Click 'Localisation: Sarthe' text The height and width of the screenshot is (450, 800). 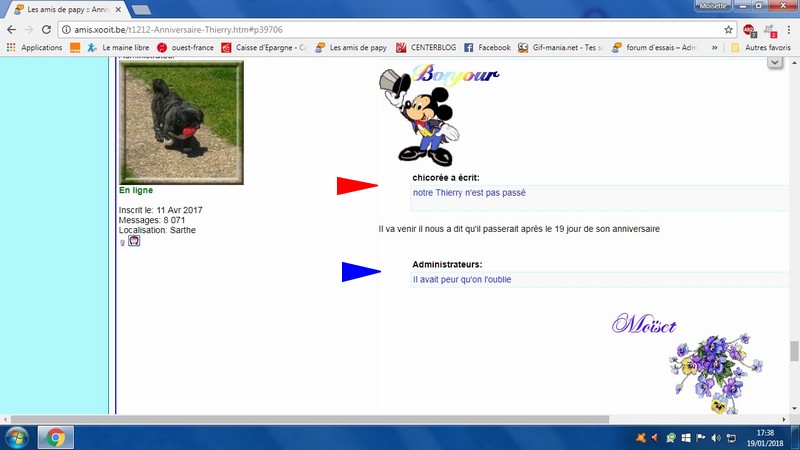click(157, 230)
